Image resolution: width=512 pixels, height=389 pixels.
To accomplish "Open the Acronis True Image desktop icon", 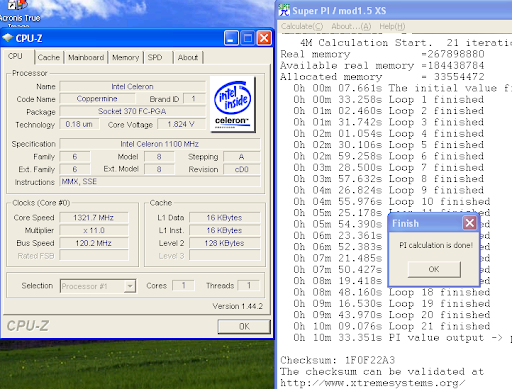I will [19, 13].
